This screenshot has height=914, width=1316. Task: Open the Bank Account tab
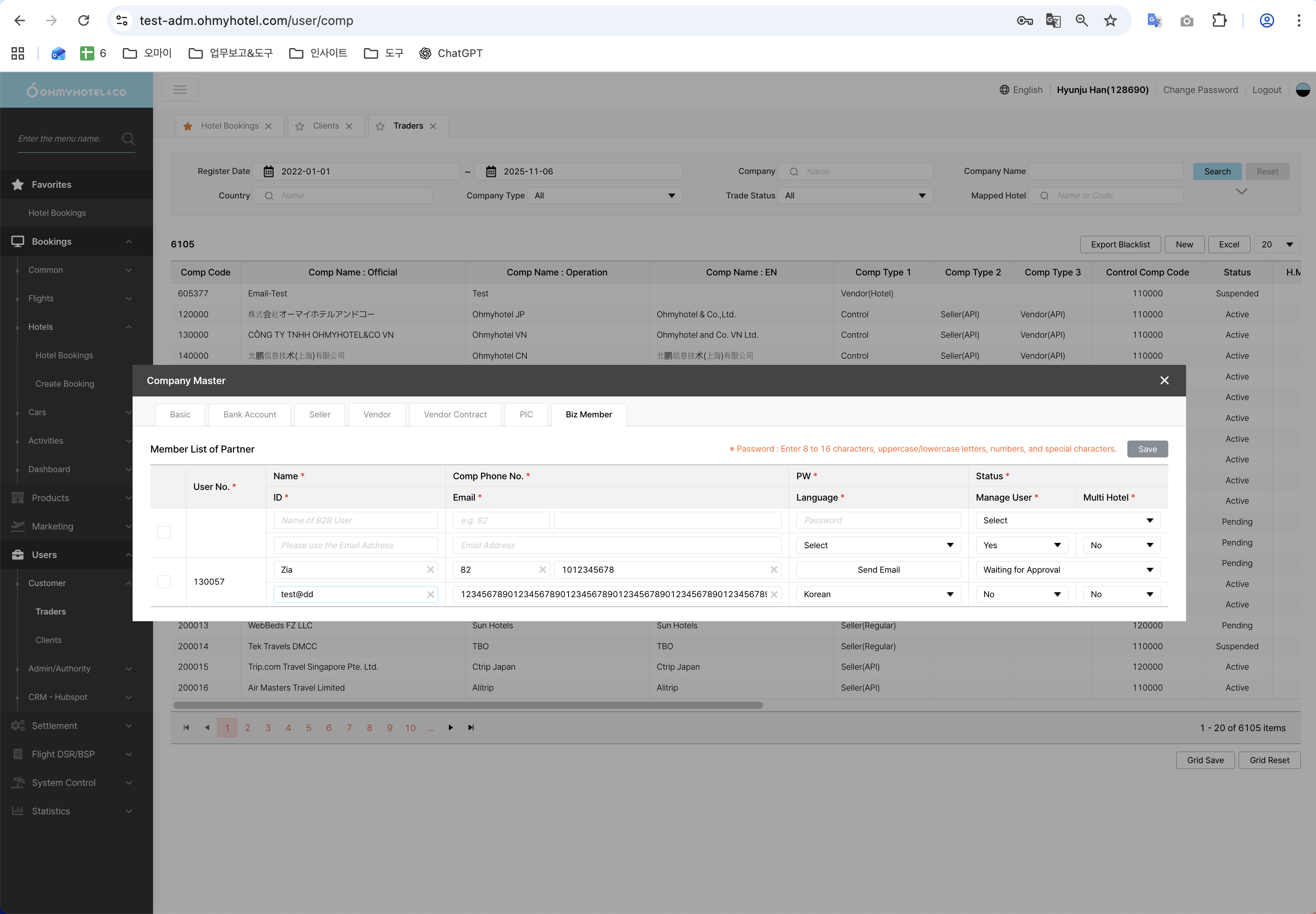tap(250, 415)
